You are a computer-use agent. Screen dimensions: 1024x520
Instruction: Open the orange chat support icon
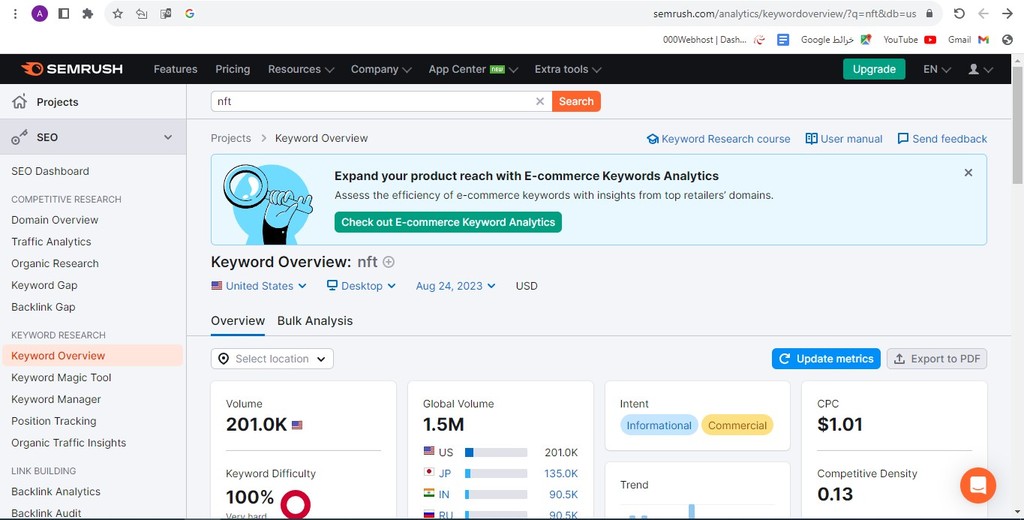978,485
